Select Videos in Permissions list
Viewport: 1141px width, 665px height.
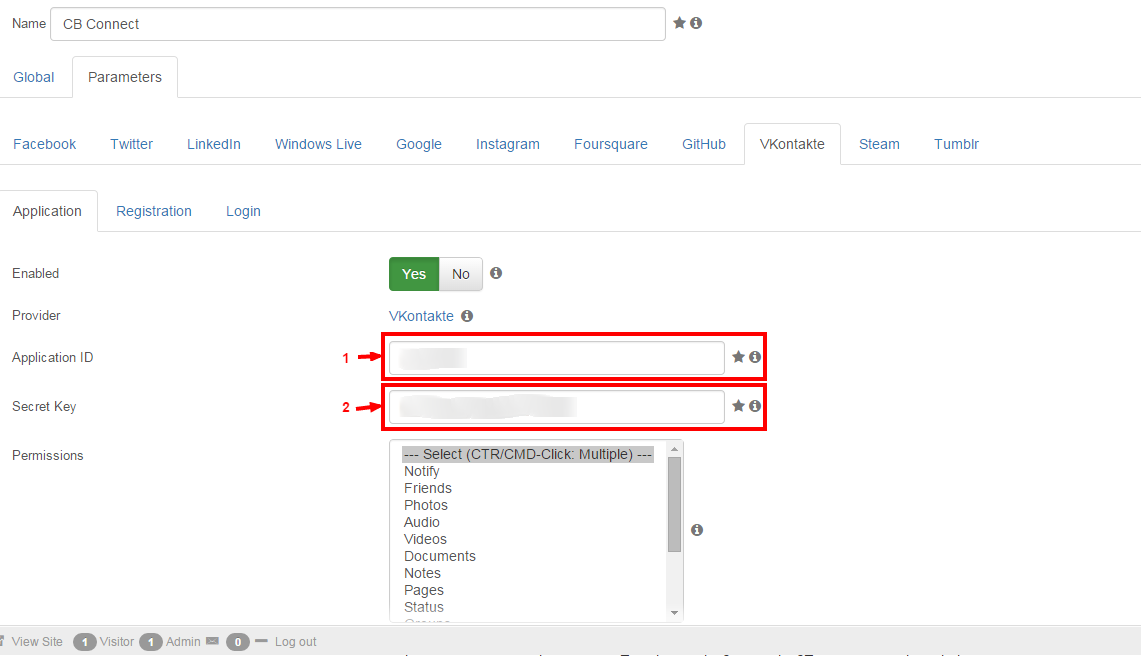(x=426, y=539)
